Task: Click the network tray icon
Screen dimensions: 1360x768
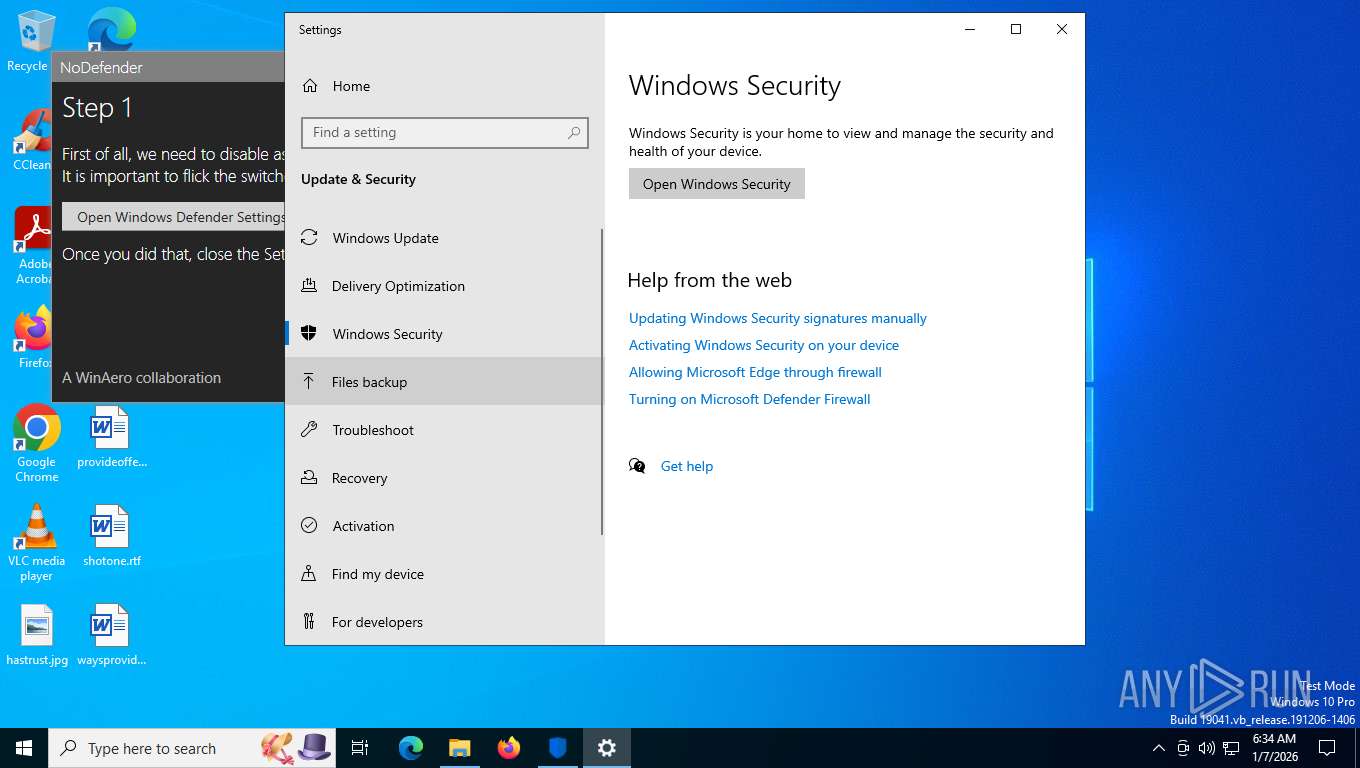Action: (1231, 748)
